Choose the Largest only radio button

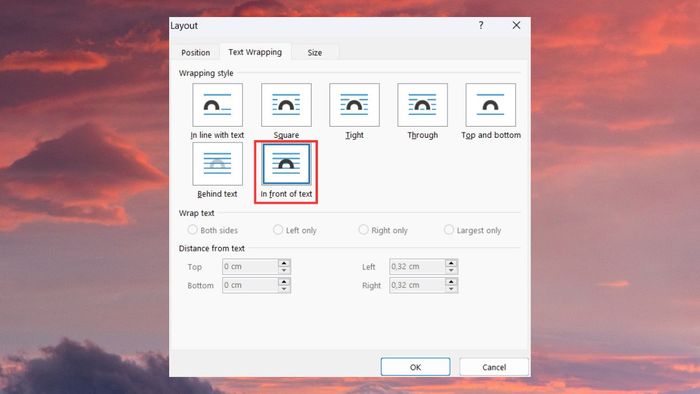tap(449, 230)
